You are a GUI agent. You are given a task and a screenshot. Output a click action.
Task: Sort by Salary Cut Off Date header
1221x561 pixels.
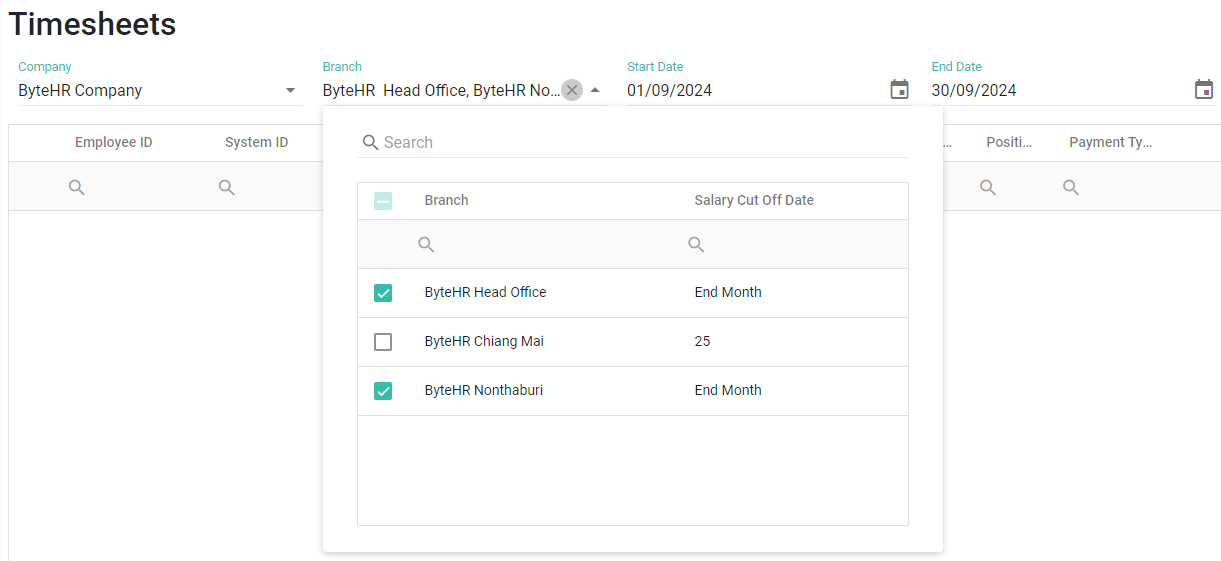coord(754,200)
